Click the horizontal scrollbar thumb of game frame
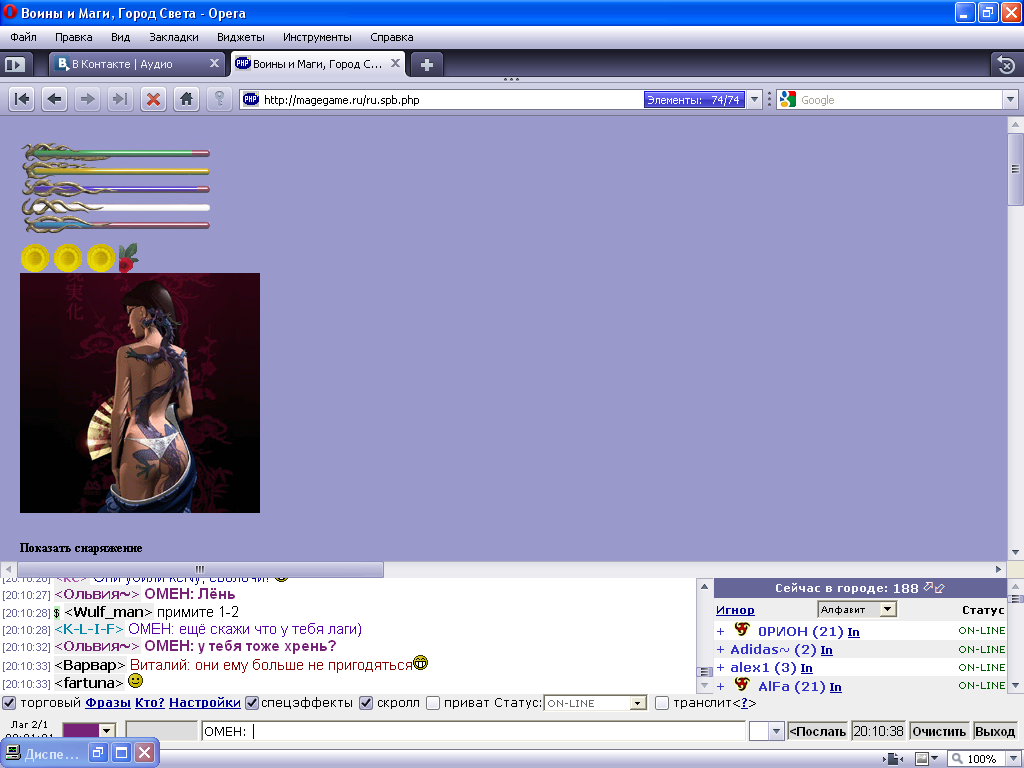 [199, 569]
